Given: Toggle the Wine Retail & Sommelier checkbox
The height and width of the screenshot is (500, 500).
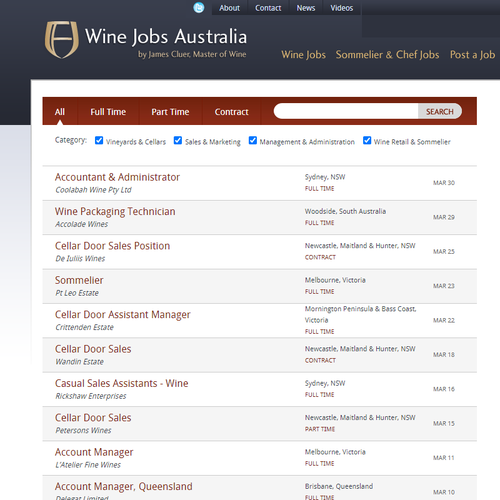Looking at the screenshot, I should (x=367, y=140).
